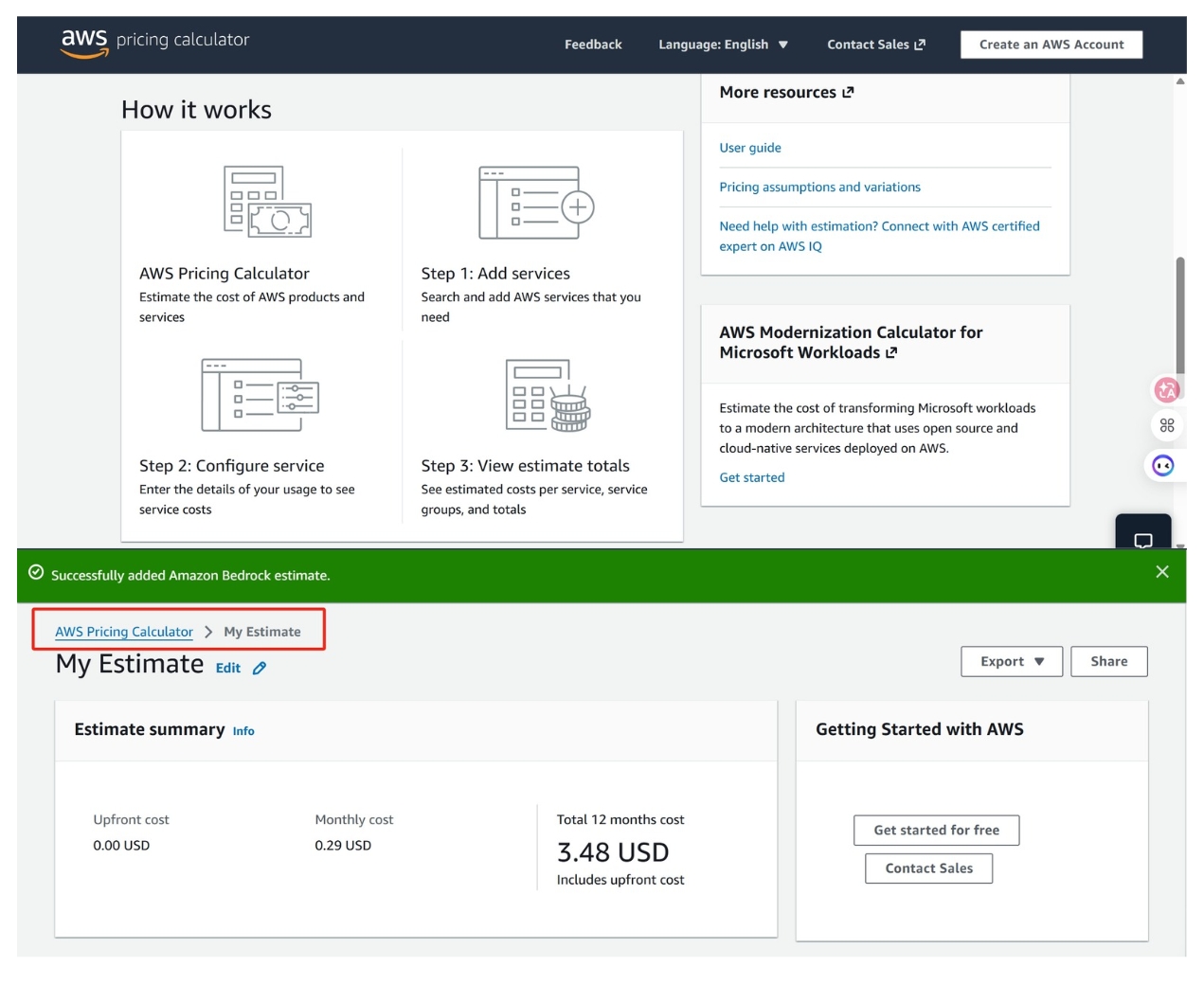Screen dimensions: 1204x984
Task: Click the Step 1: Add services heading
Action: [495, 274]
